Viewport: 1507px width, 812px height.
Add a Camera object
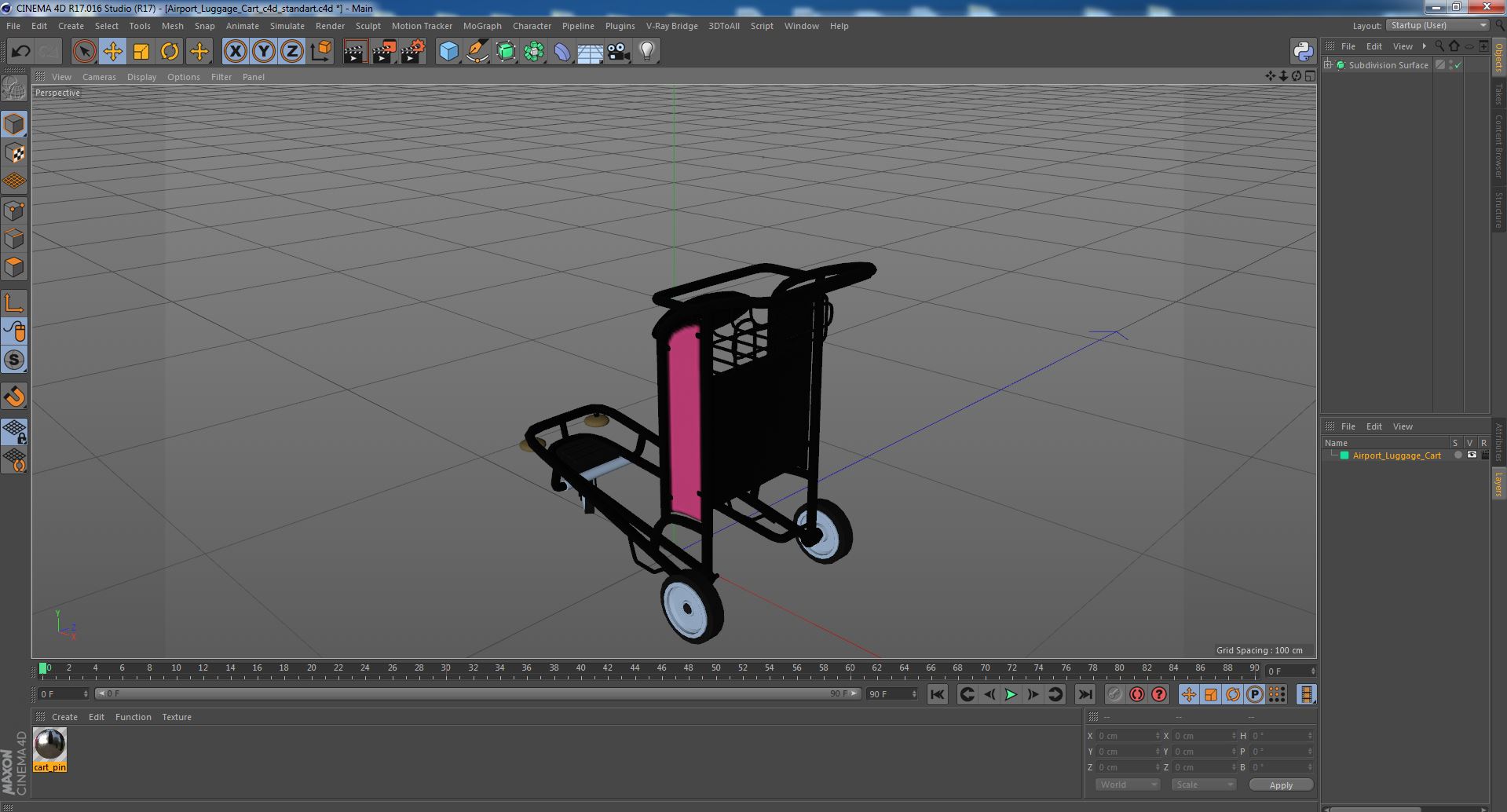[x=619, y=52]
